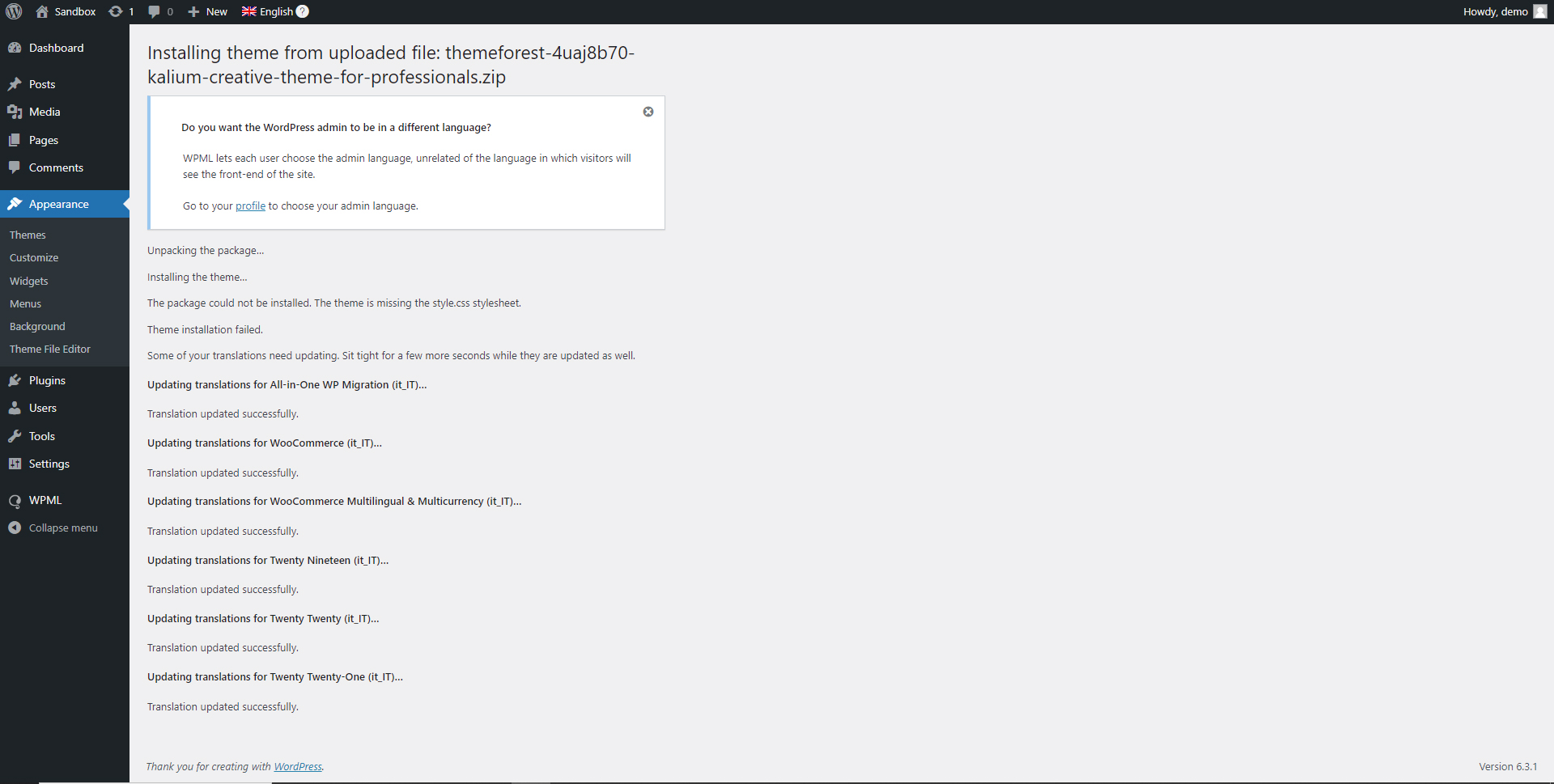Viewport: 1554px width, 784px height.
Task: Click the WPML menu label
Action: [45, 500]
